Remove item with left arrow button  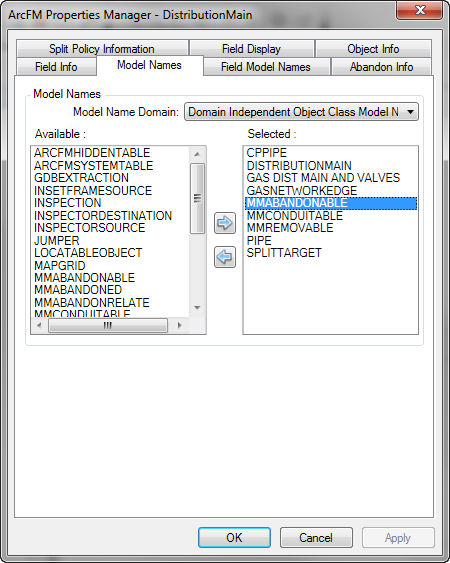coord(225,257)
